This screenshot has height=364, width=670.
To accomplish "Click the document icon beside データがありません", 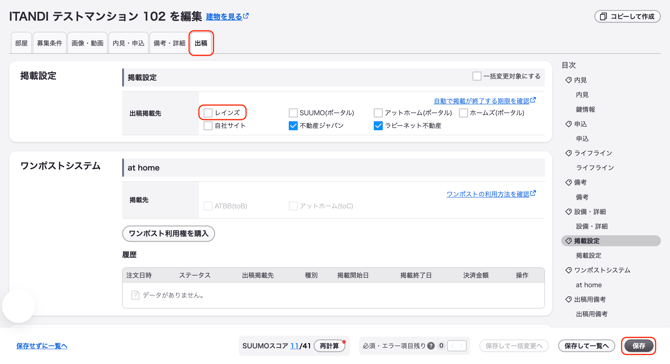I will pyautogui.click(x=135, y=295).
